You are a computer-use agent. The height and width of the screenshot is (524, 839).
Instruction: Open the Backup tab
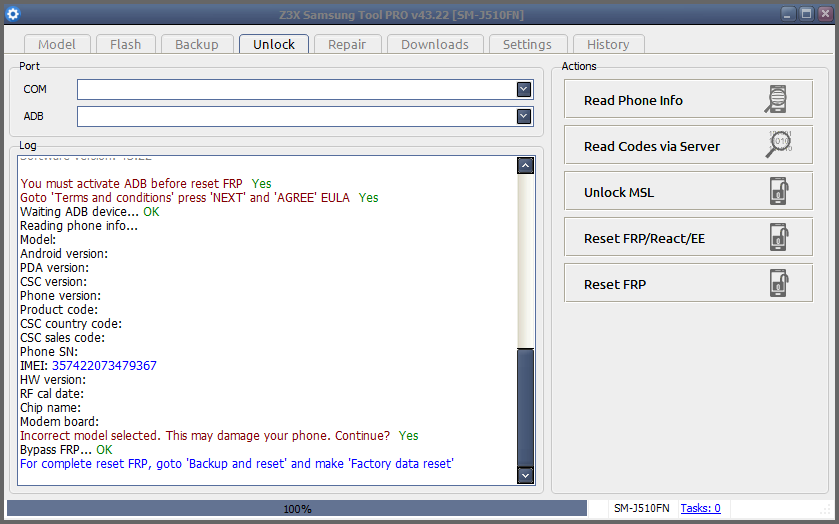[x=197, y=44]
